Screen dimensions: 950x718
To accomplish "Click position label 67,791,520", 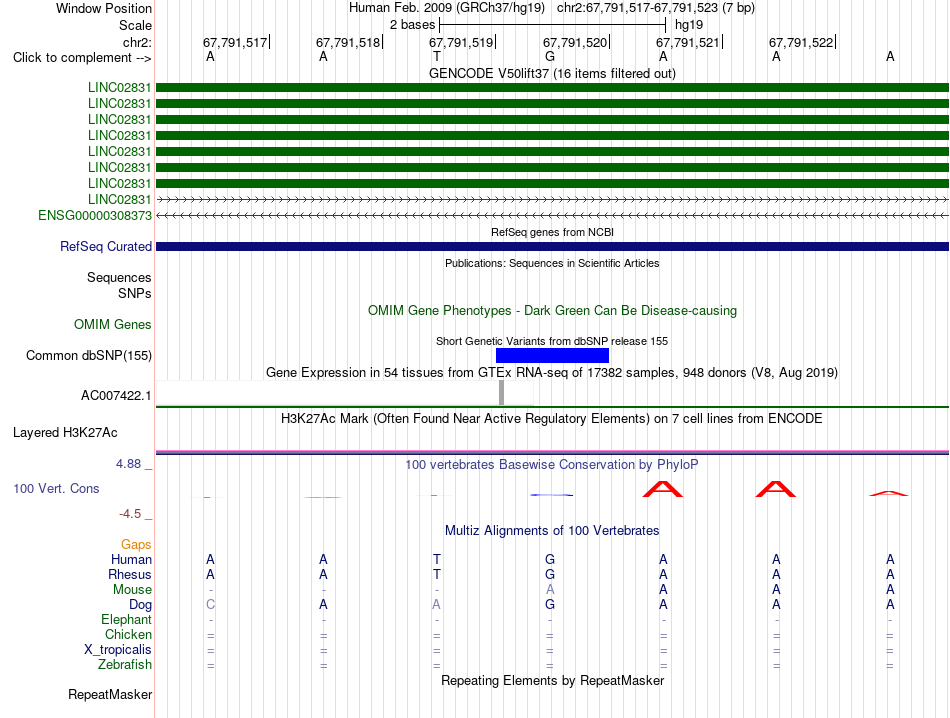I will click(574, 42).
